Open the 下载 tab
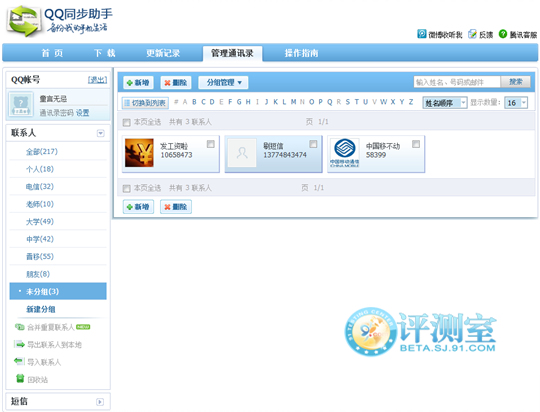 pyautogui.click(x=105, y=53)
